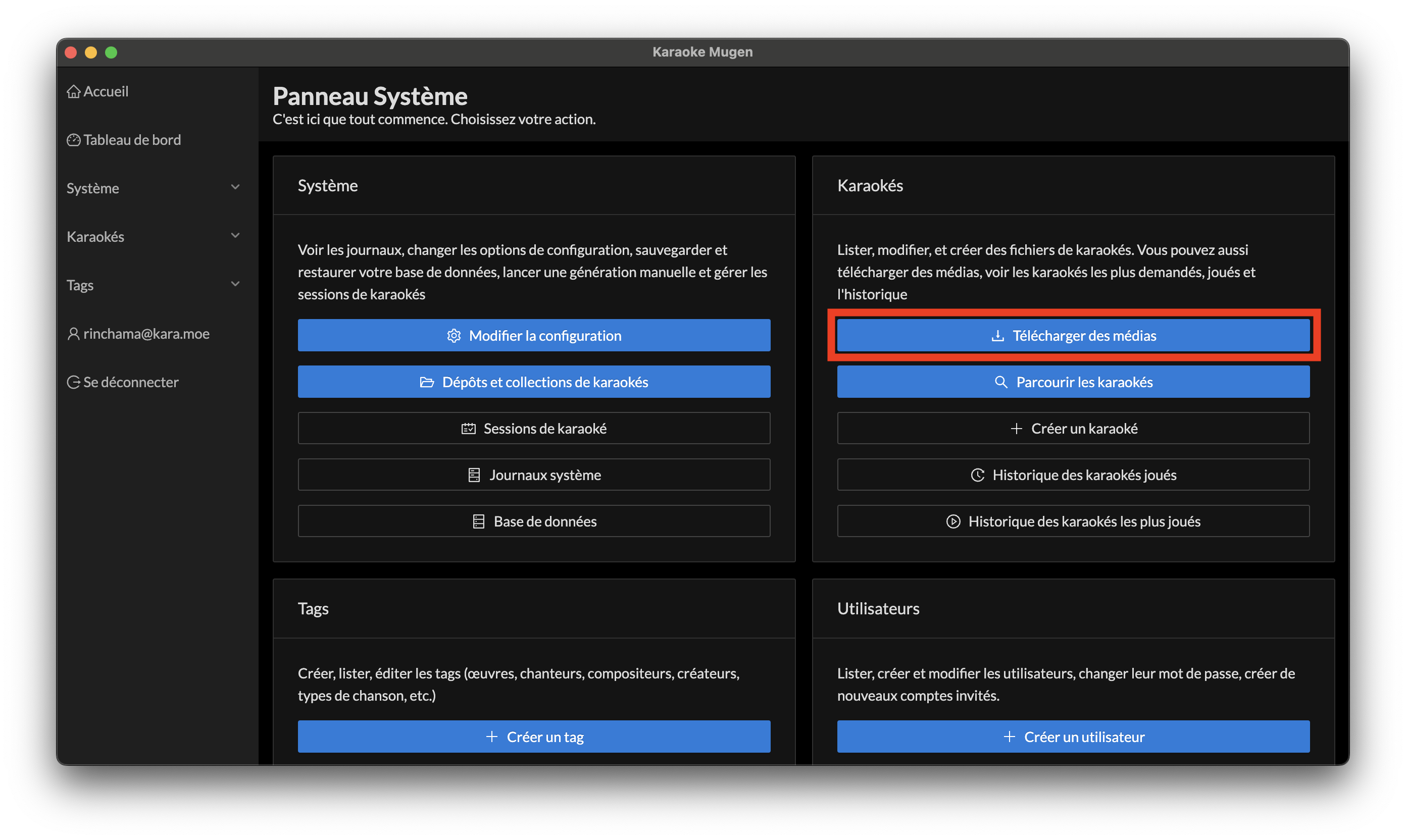Click Créer un utilisateur button
The height and width of the screenshot is (840, 1406).
(x=1073, y=737)
